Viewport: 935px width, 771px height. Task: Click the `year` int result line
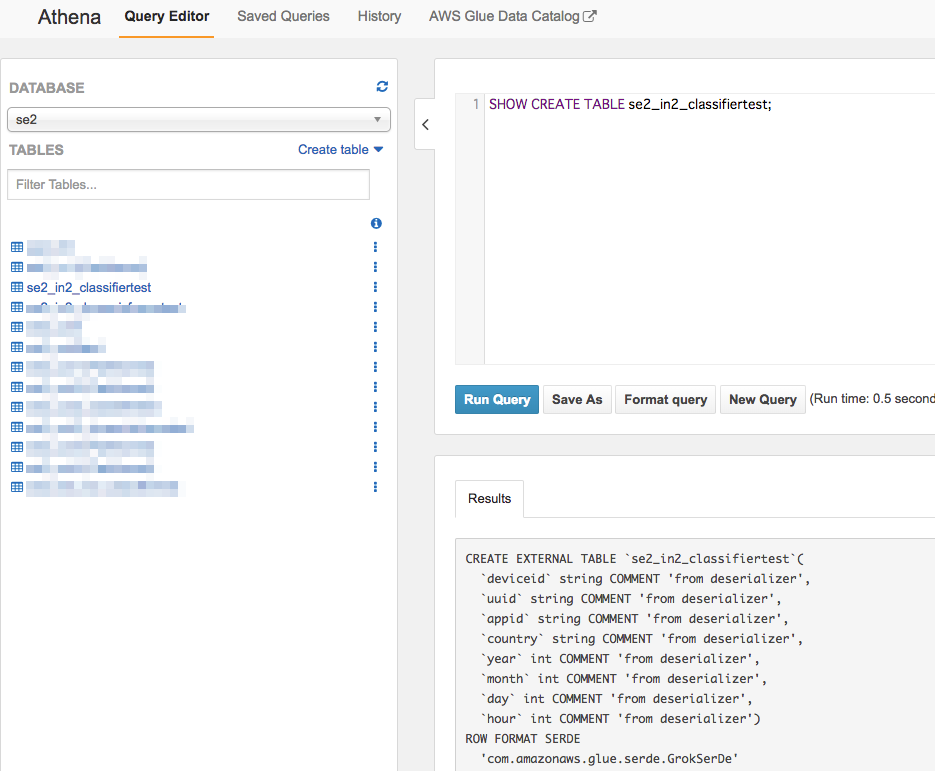pyautogui.click(x=620, y=658)
